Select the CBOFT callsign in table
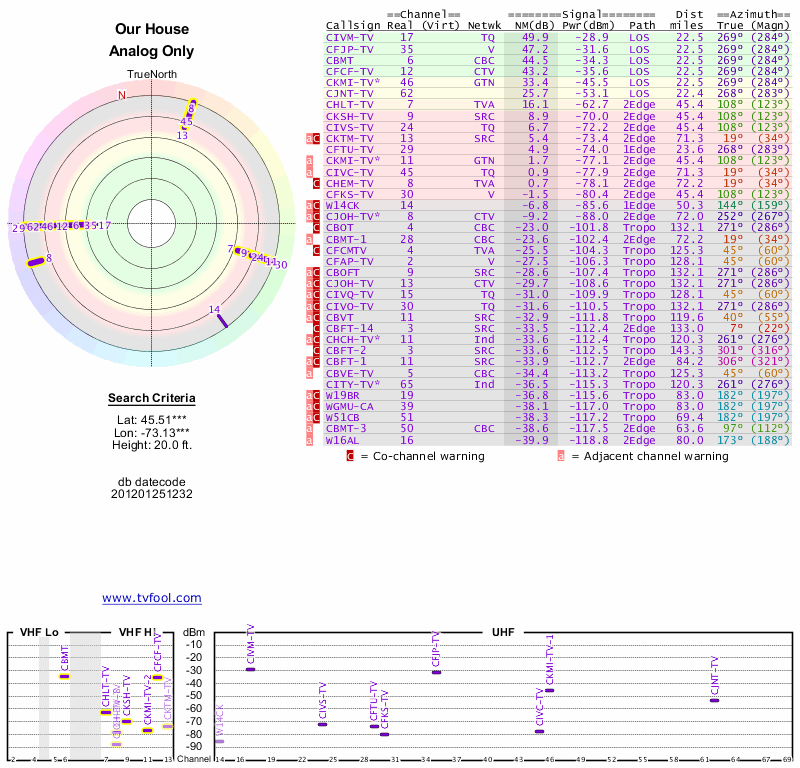The width and height of the screenshot is (800, 768). (x=343, y=273)
